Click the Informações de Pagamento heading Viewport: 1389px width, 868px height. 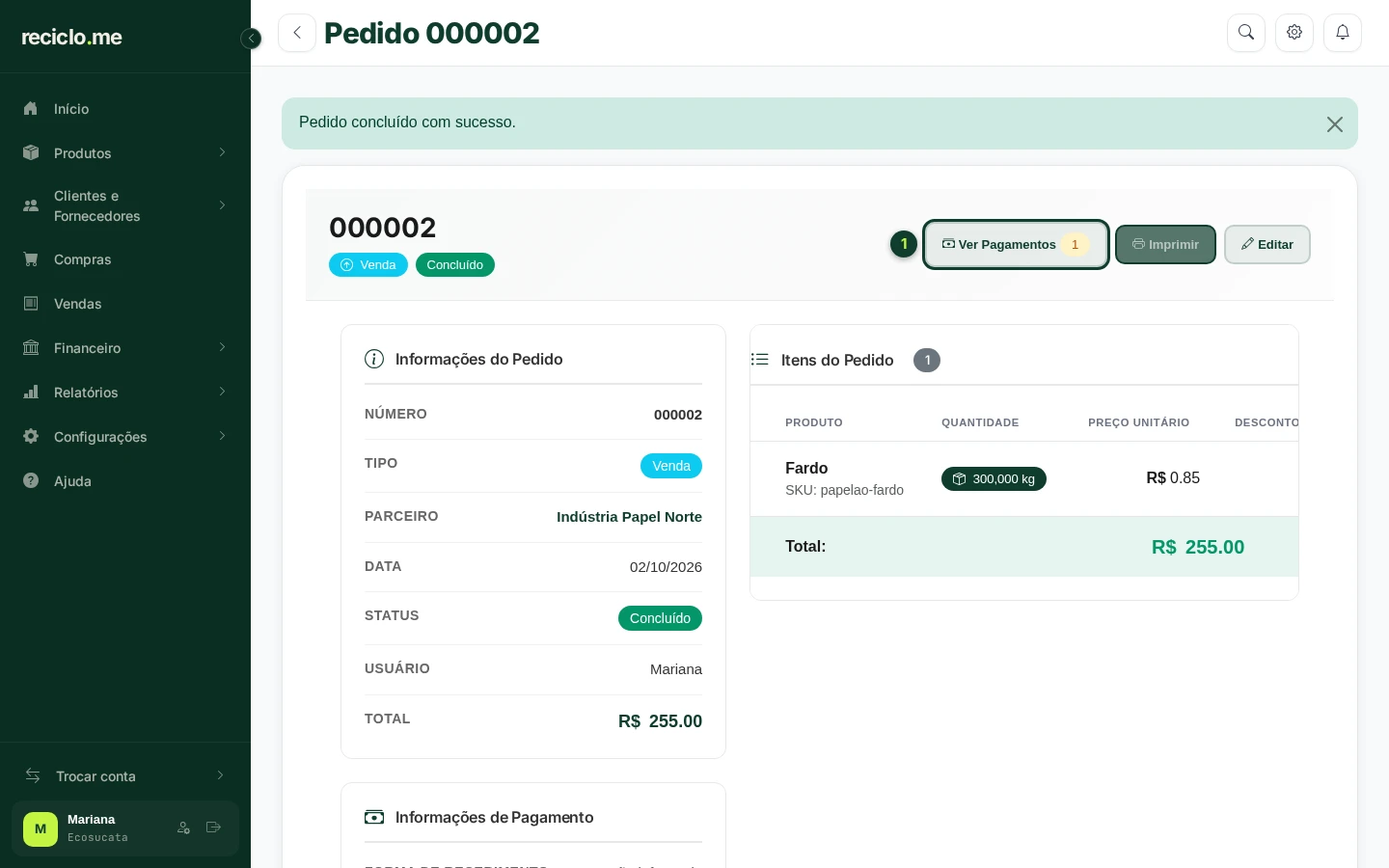[494, 817]
